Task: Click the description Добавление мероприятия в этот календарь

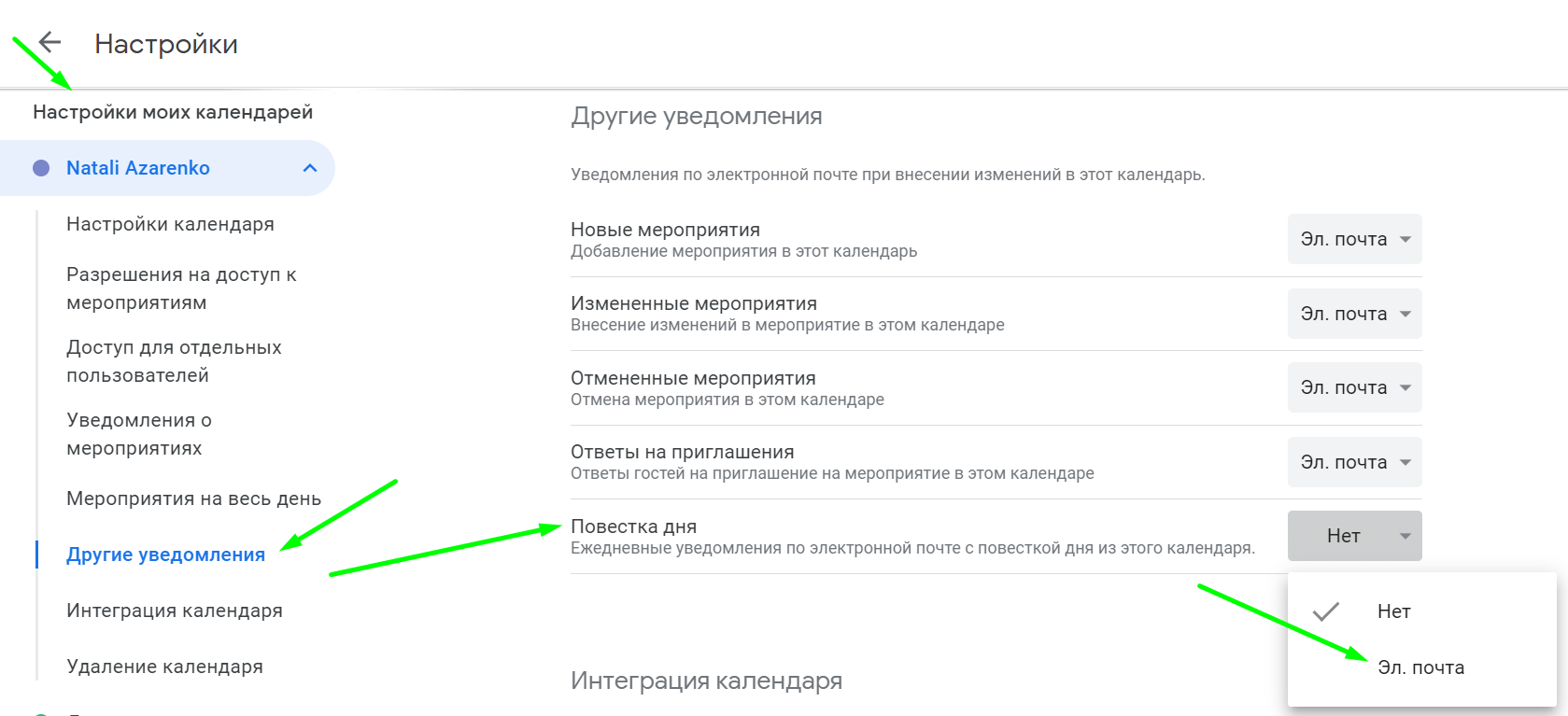Action: pos(743,251)
